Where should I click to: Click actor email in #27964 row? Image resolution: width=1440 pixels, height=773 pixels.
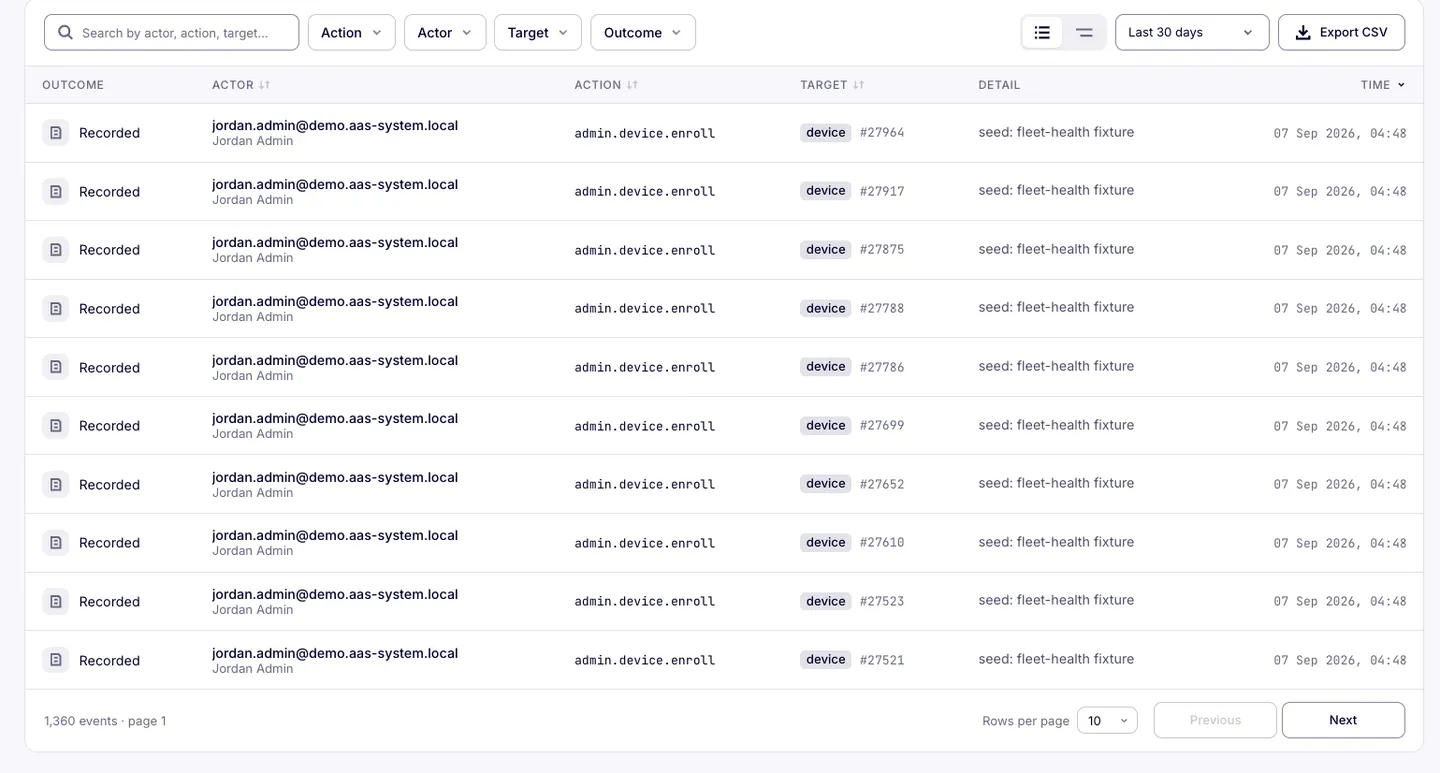tap(335, 125)
